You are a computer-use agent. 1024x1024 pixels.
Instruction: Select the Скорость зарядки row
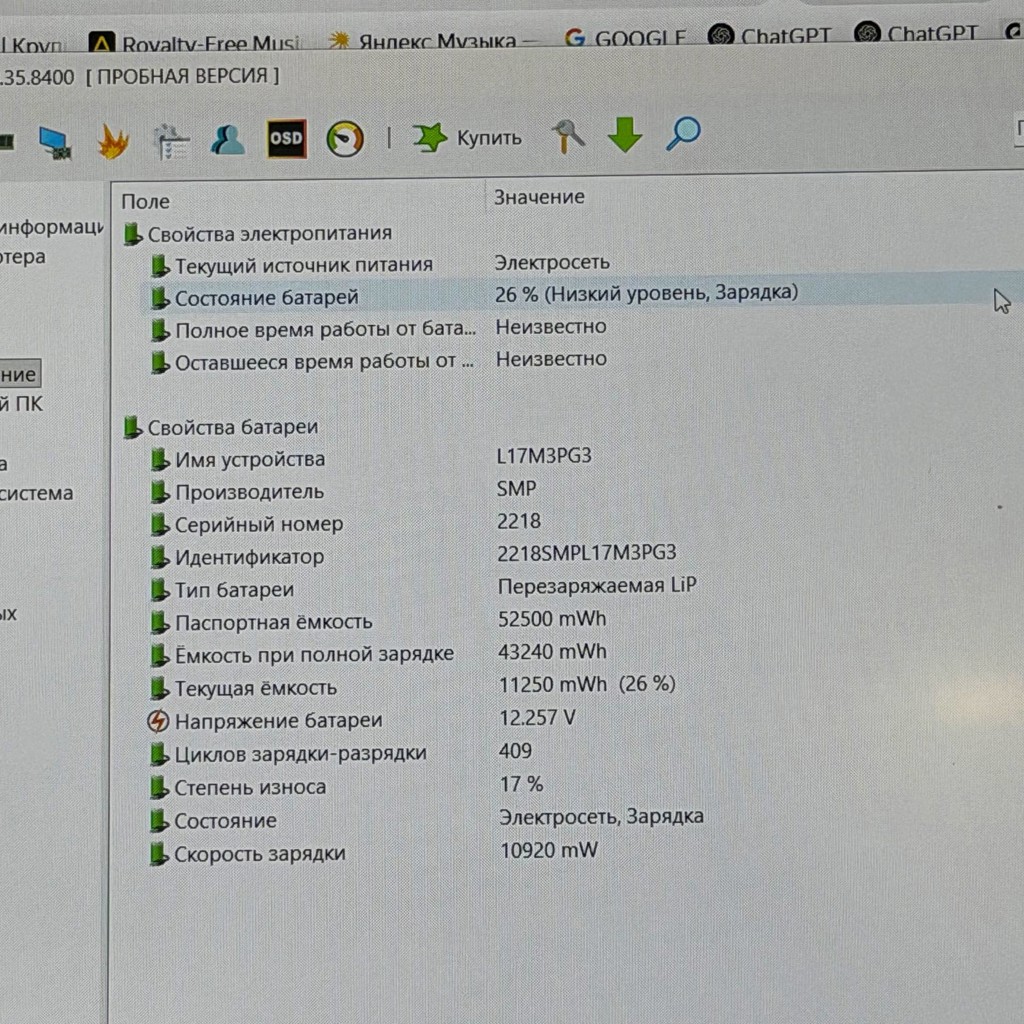(374, 853)
